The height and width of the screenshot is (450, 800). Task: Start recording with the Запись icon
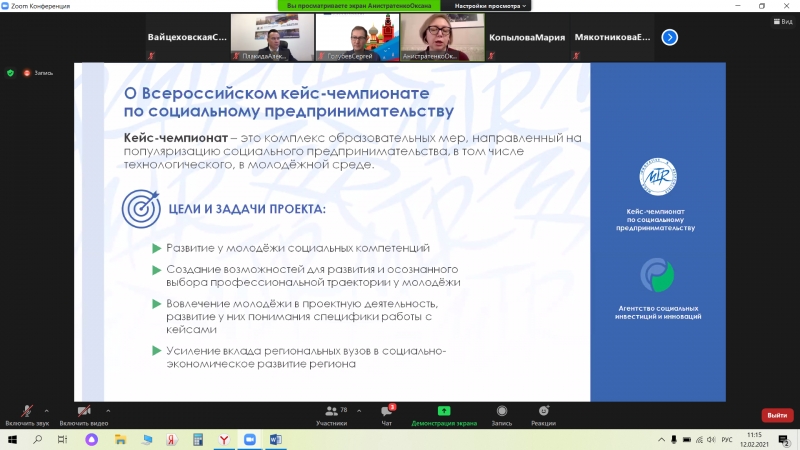point(501,412)
